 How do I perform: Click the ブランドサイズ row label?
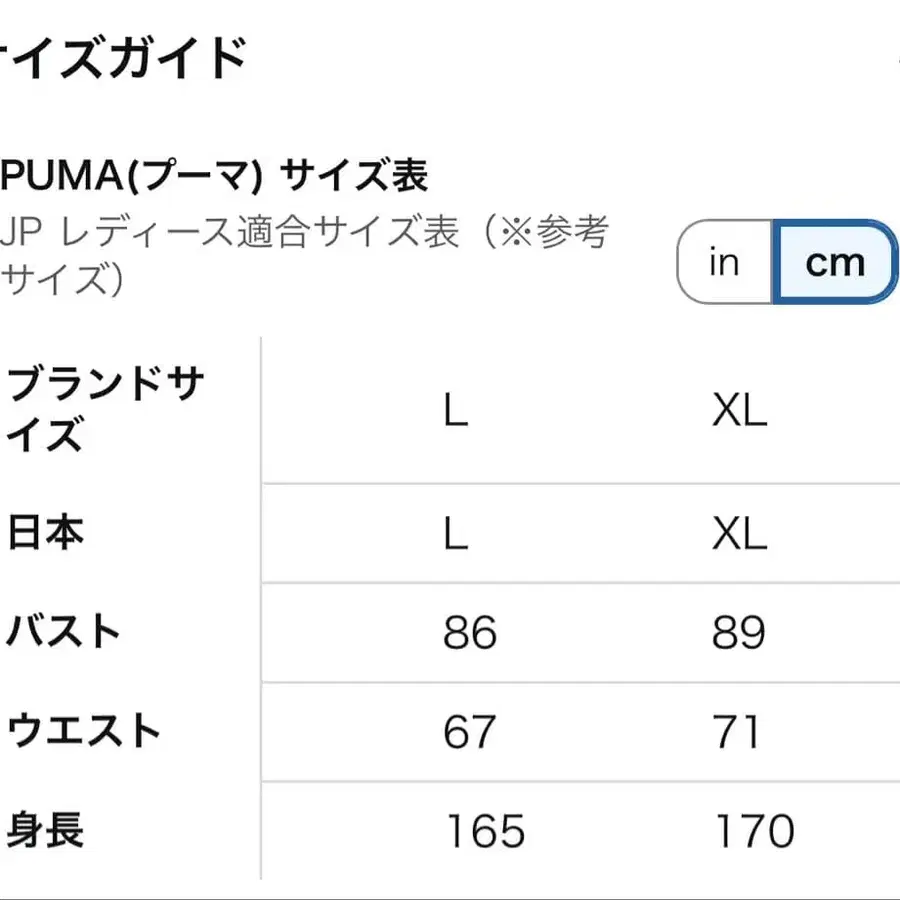pyautogui.click(x=105, y=410)
